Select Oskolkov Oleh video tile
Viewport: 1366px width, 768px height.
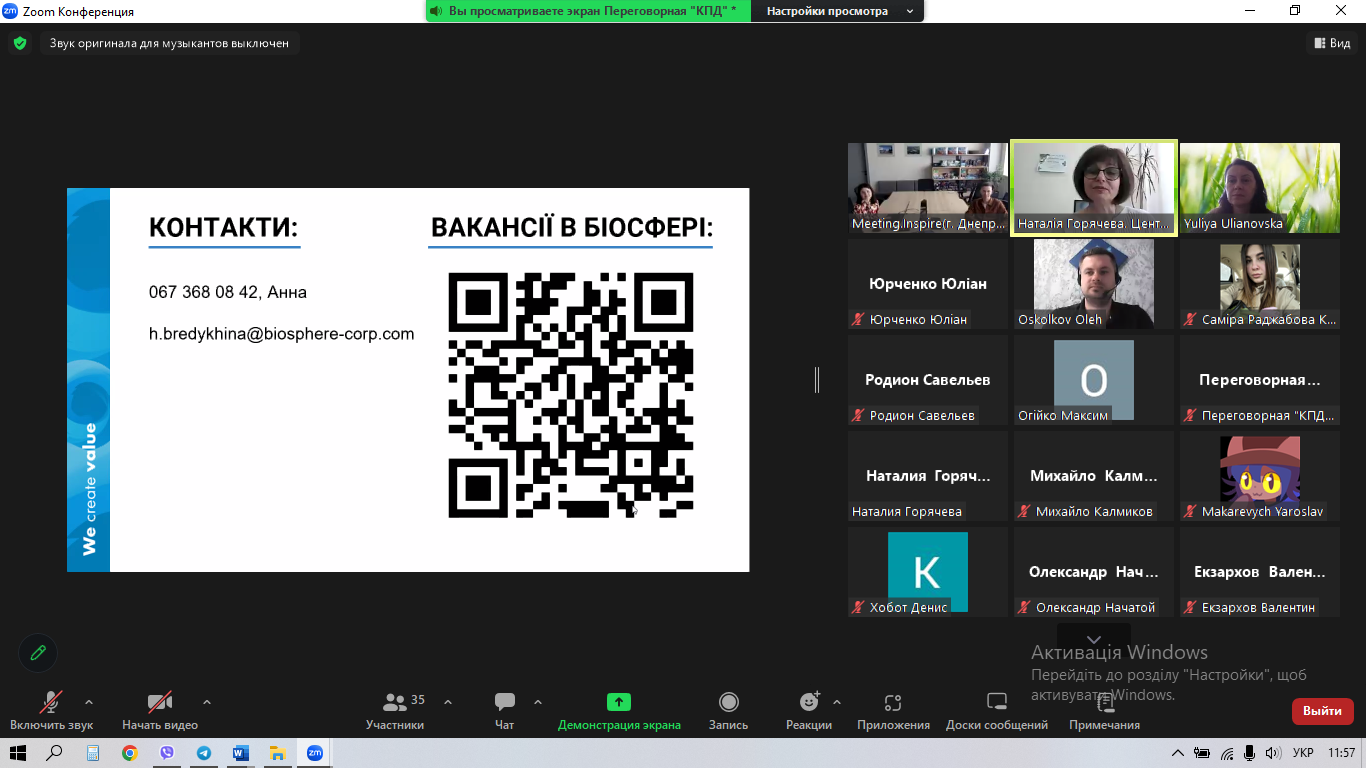pos(1094,284)
